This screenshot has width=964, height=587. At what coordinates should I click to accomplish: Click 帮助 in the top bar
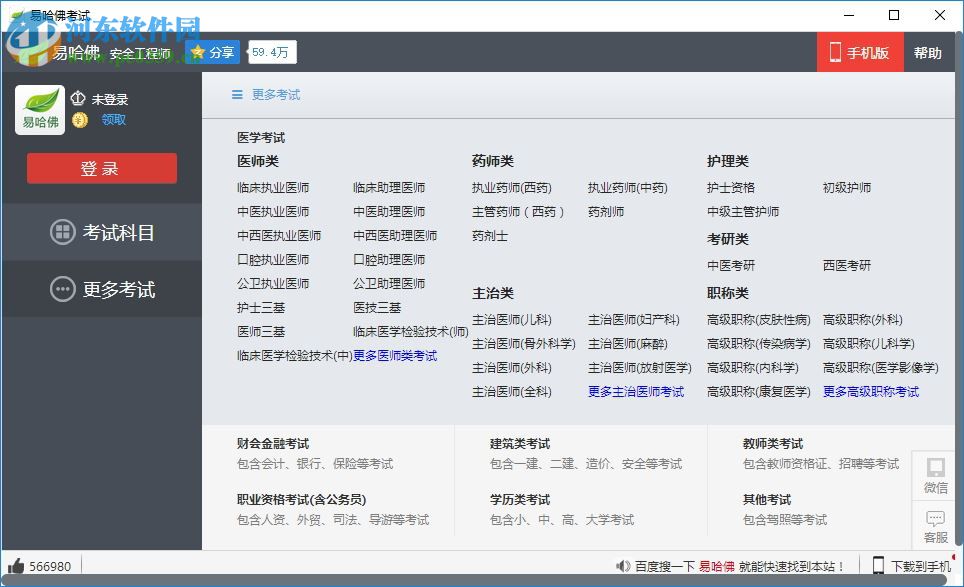929,52
